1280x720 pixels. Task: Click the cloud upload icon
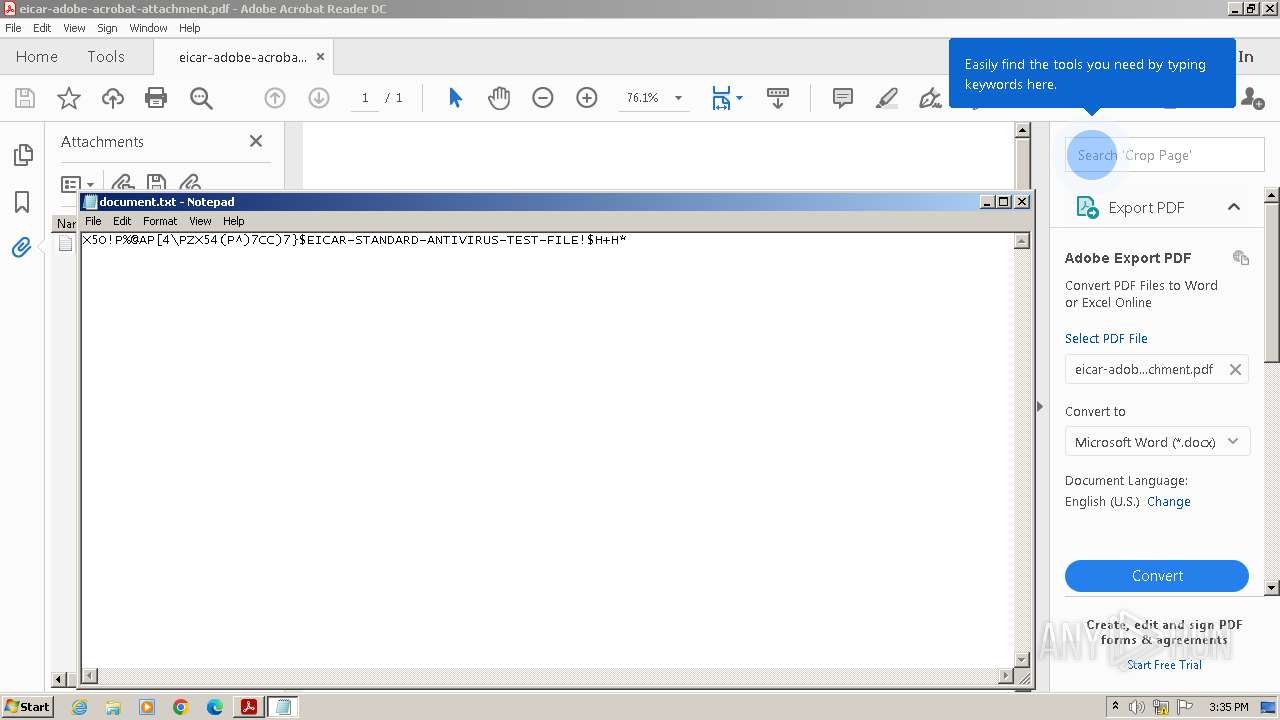(x=113, y=98)
